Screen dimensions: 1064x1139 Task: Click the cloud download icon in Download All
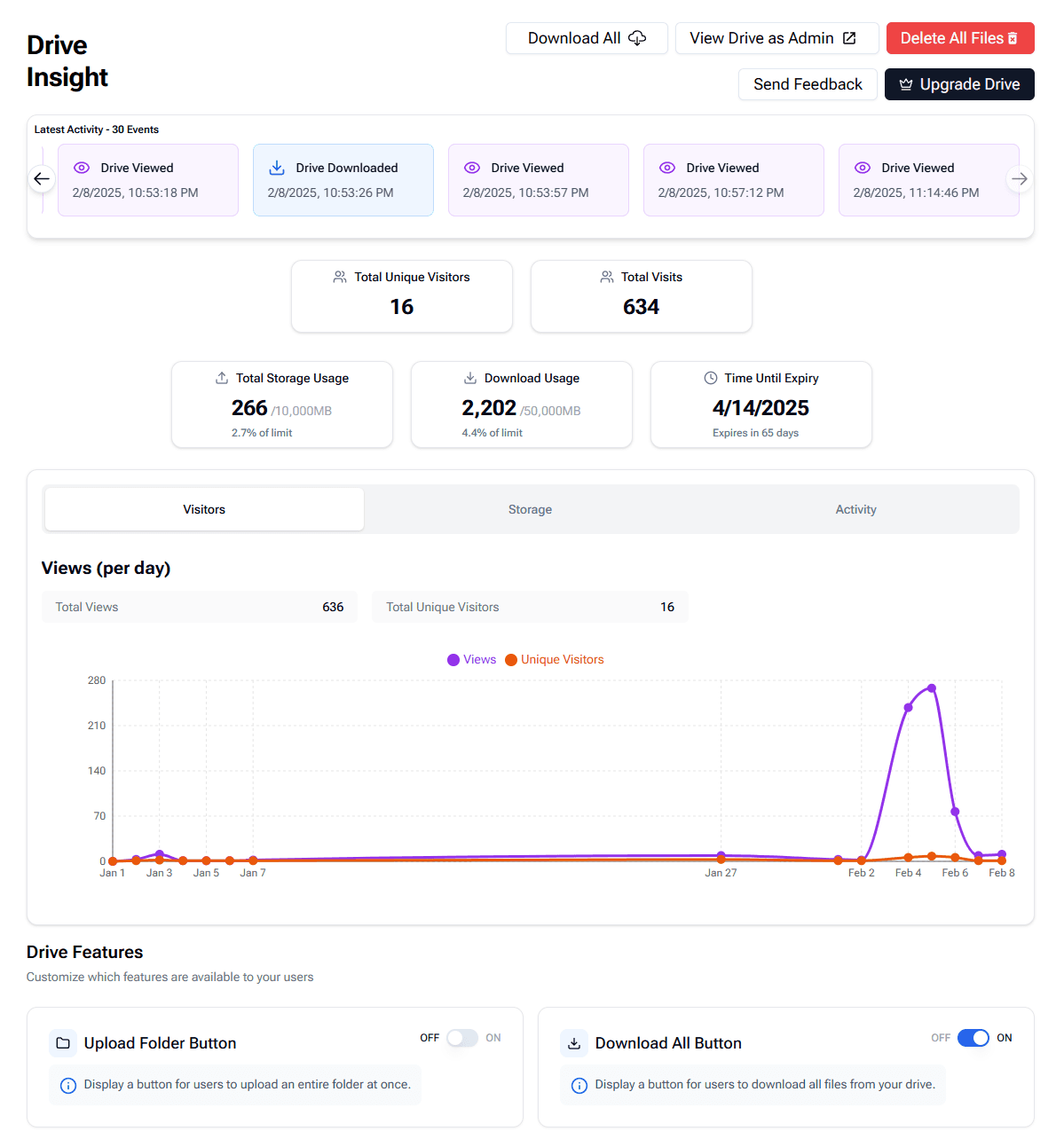click(637, 38)
